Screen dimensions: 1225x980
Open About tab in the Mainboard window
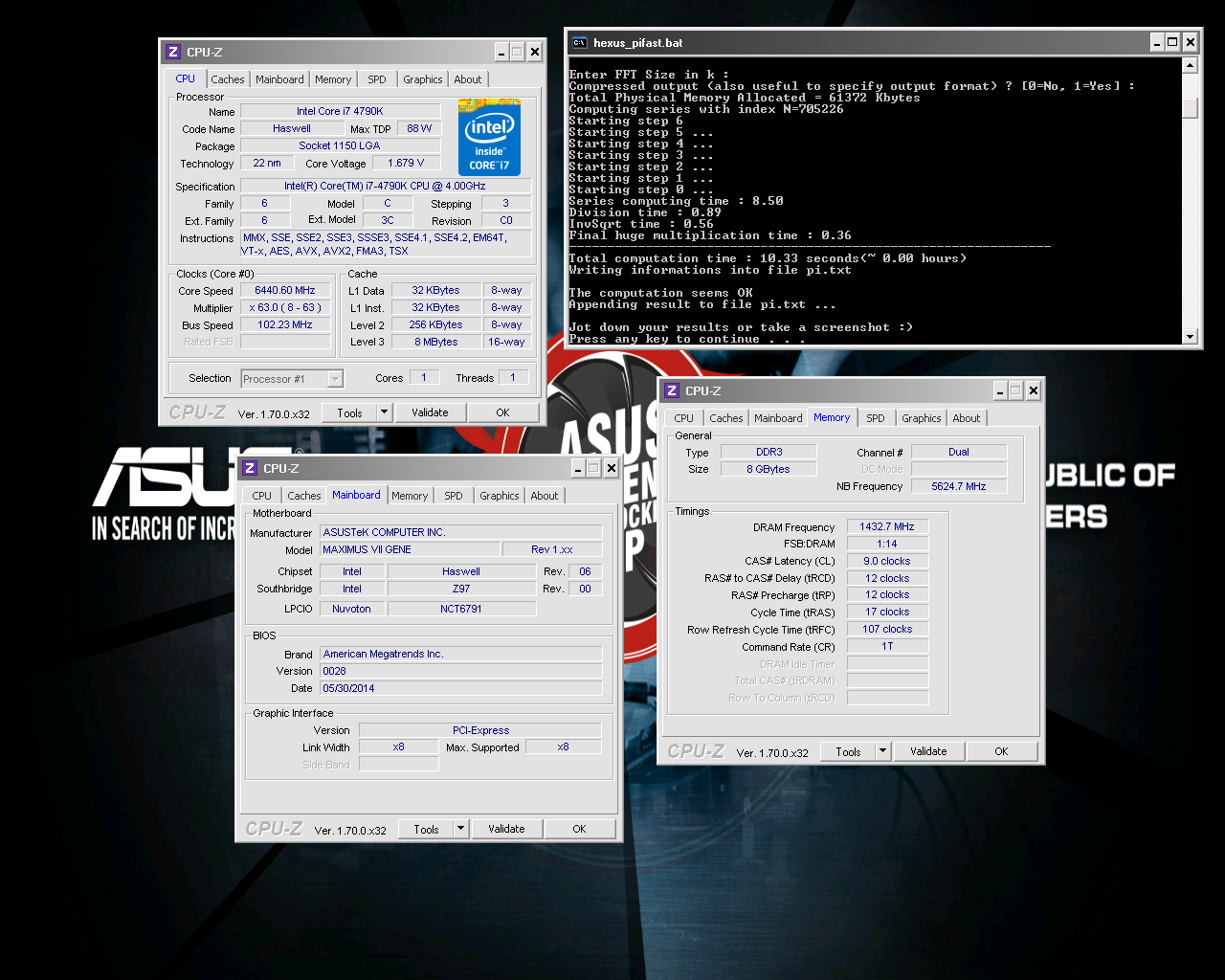point(545,496)
